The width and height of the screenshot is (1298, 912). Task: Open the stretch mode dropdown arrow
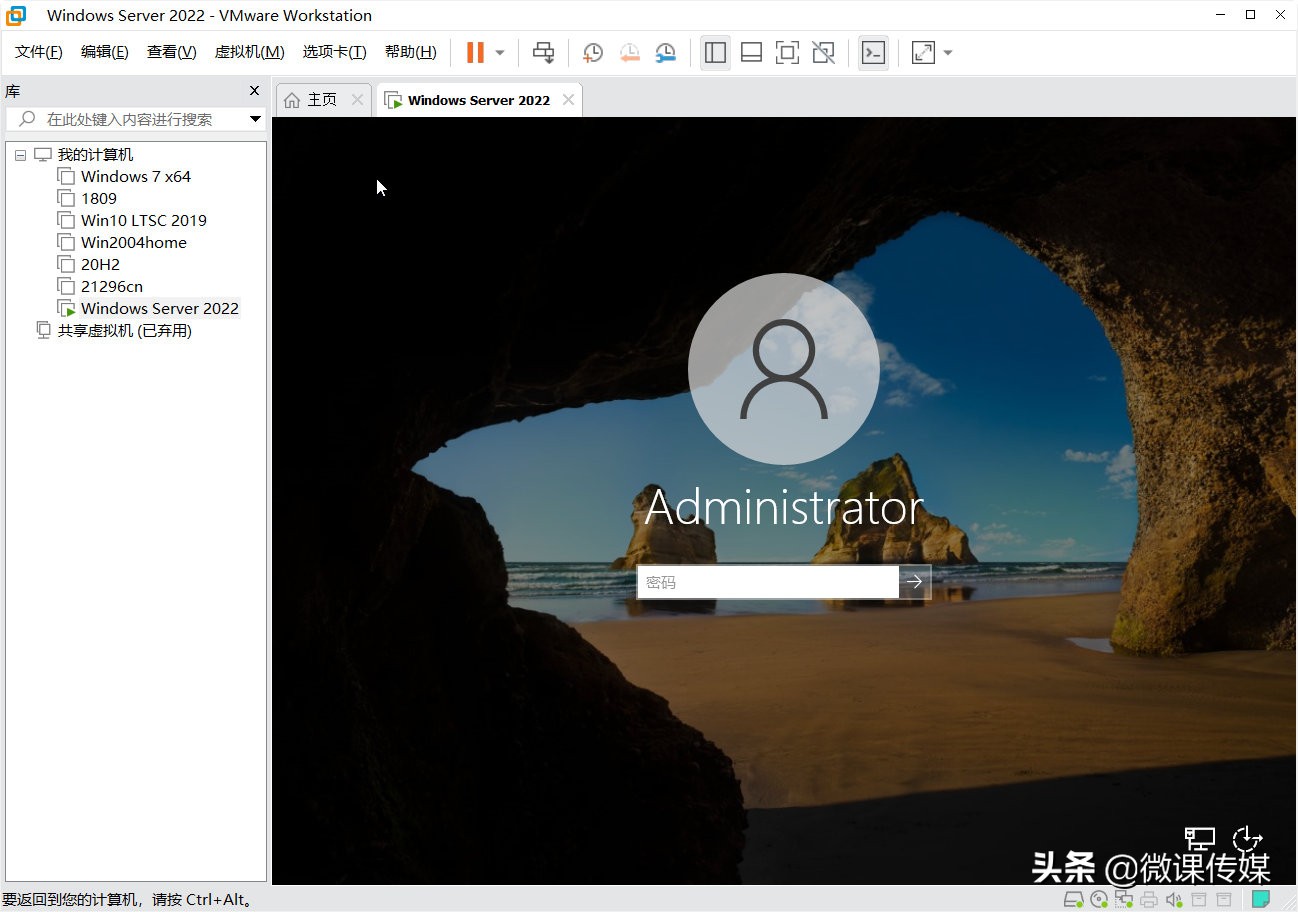click(x=948, y=53)
